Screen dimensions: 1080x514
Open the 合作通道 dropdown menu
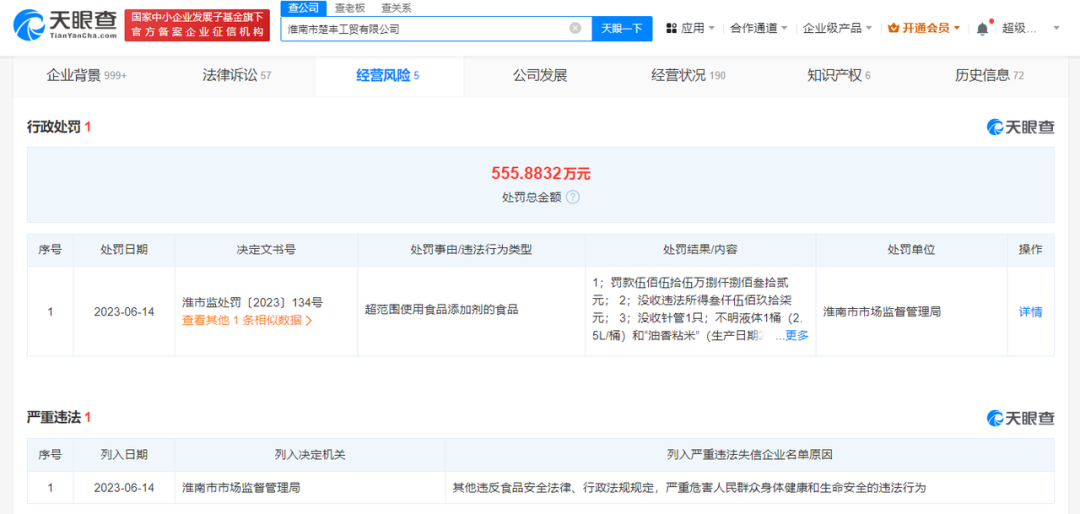coord(758,28)
